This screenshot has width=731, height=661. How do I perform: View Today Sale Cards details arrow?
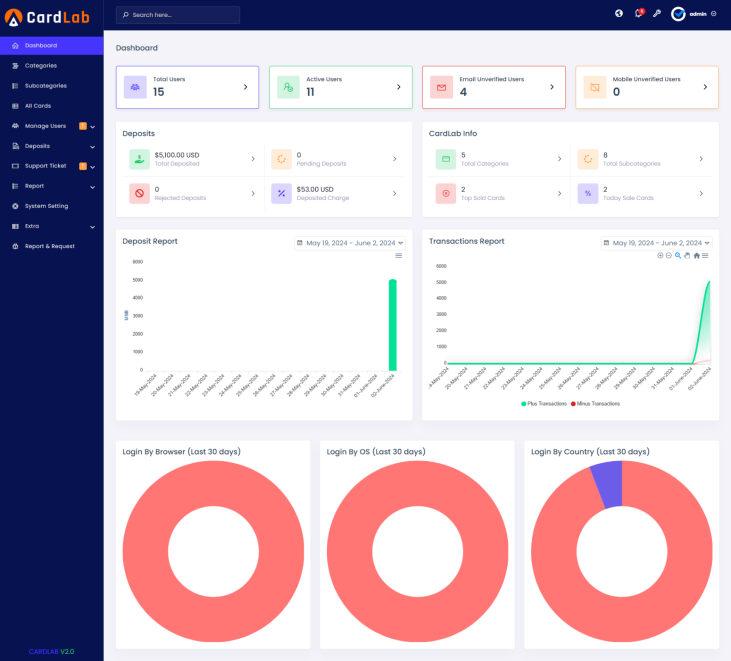(701, 193)
